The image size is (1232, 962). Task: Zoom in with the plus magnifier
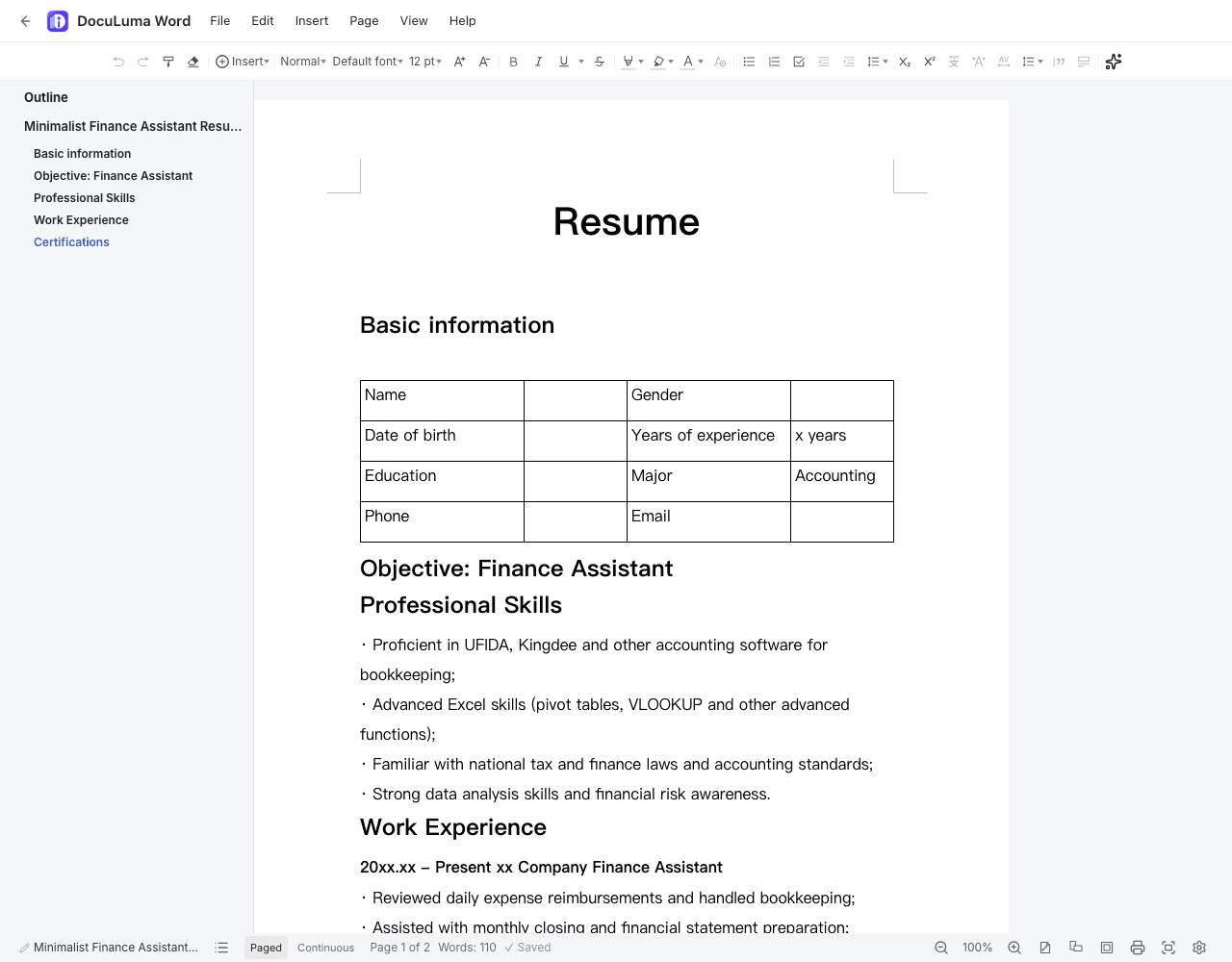[1014, 948]
